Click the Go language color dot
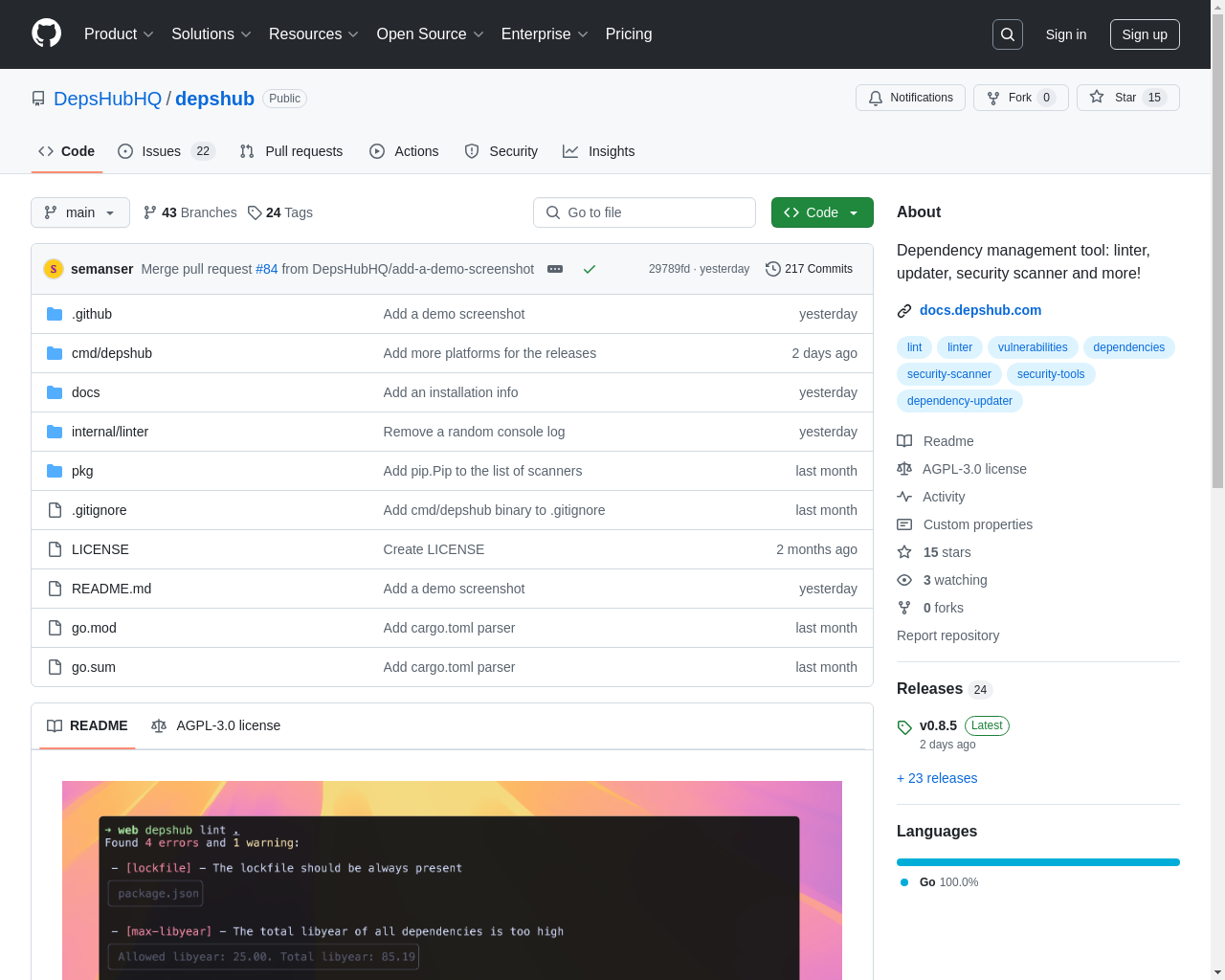This screenshot has height=980, width=1225. tap(904, 882)
